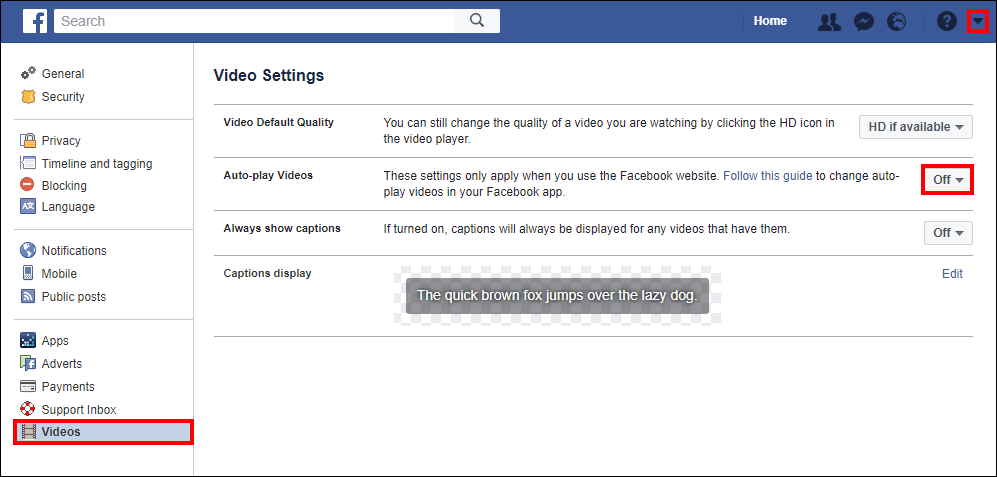Open Notifications settings label
997x477 pixels.
[74, 251]
